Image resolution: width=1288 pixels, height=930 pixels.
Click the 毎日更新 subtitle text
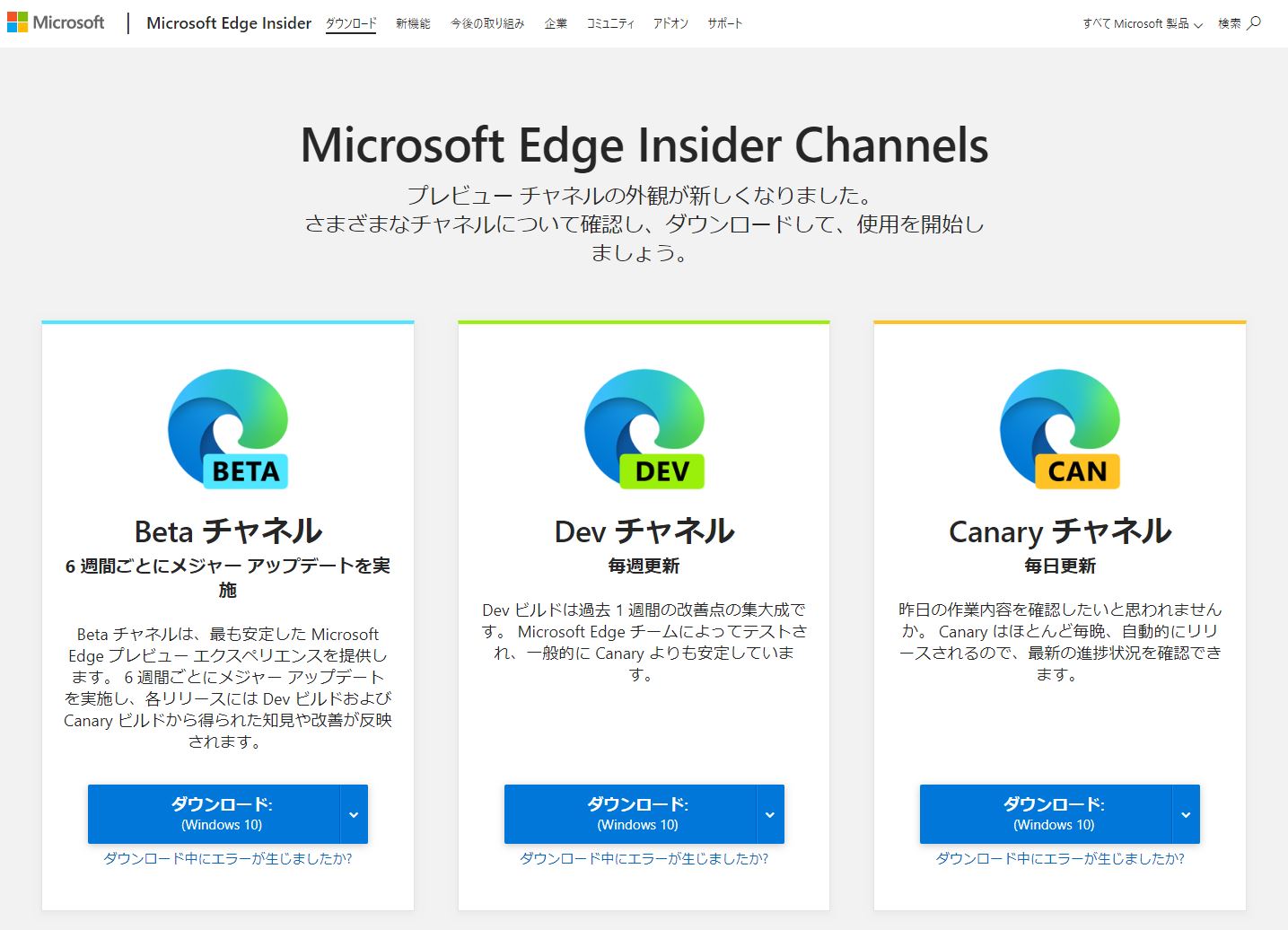[x=1060, y=566]
